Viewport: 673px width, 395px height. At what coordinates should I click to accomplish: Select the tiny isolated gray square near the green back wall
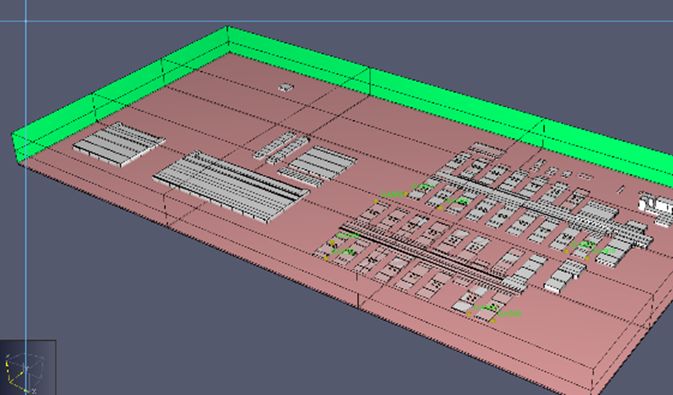[286, 87]
